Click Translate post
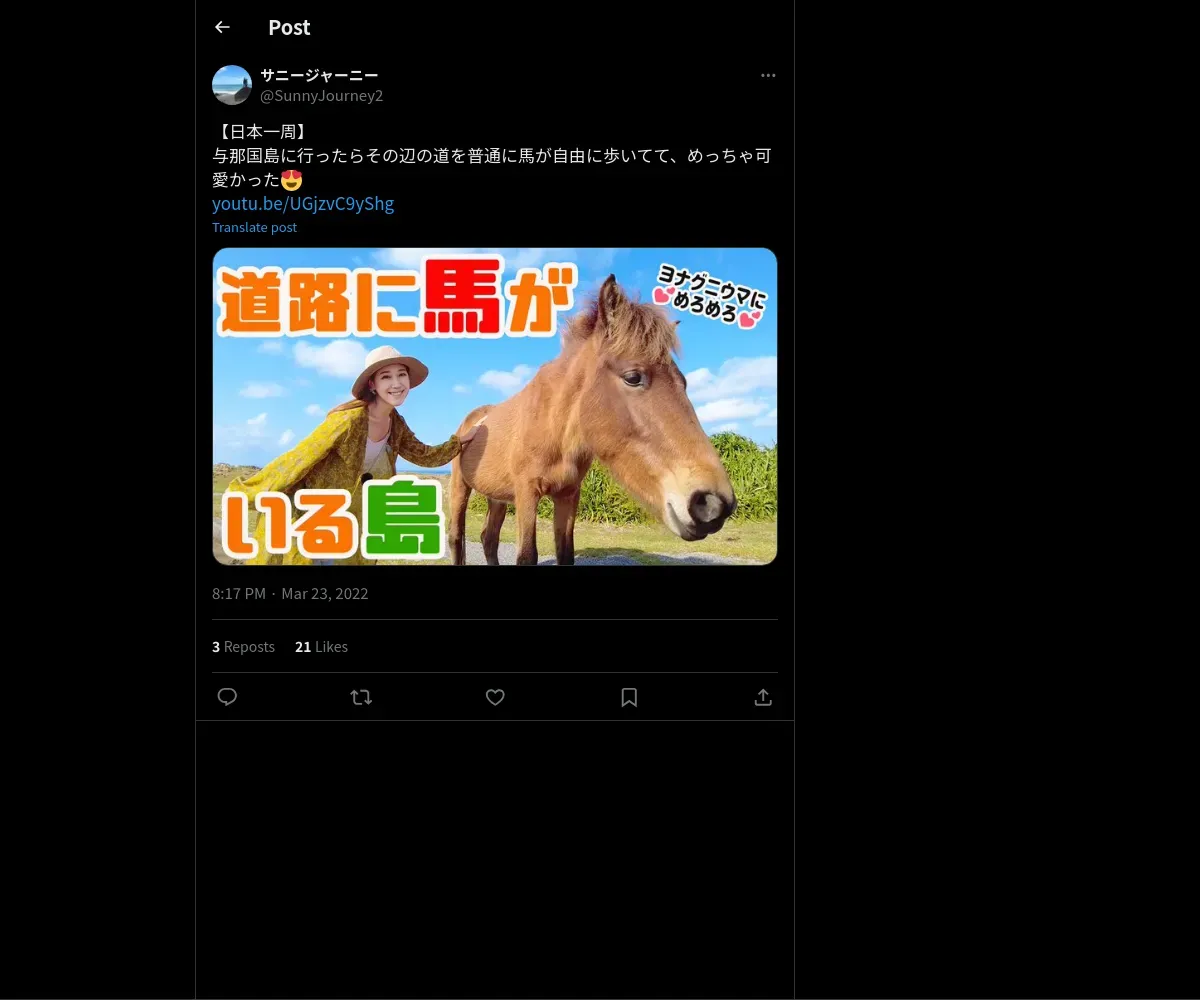Viewport: 1200px width, 1000px height. (x=254, y=227)
